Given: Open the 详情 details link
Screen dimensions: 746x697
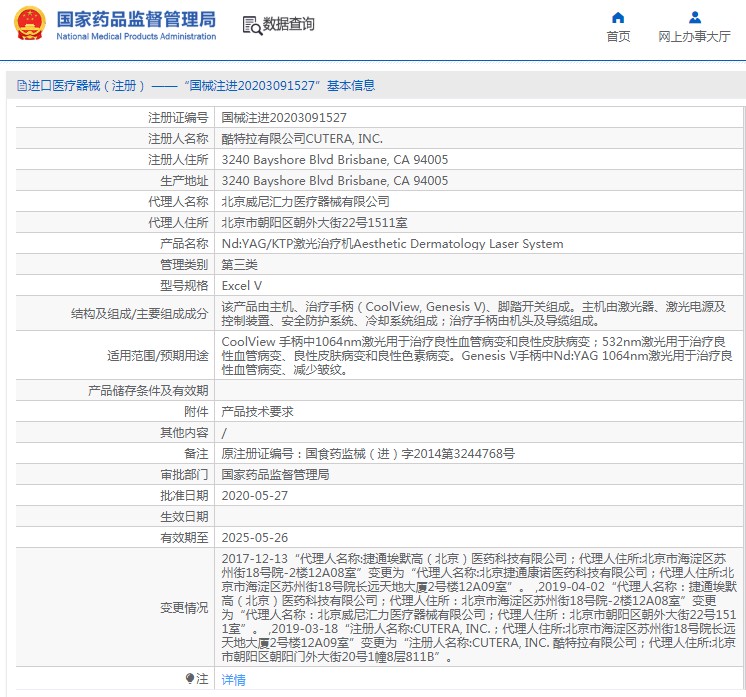Looking at the screenshot, I should coord(232,680).
